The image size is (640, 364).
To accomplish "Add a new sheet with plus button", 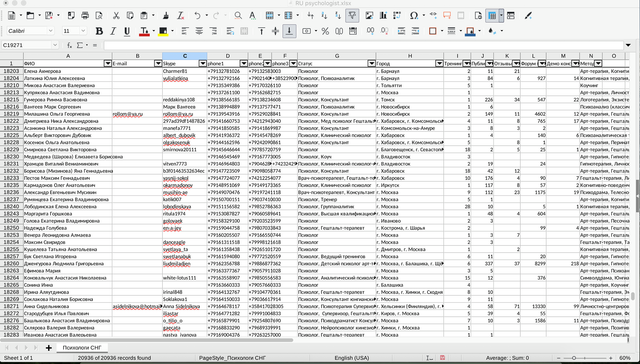I will coord(49,348).
